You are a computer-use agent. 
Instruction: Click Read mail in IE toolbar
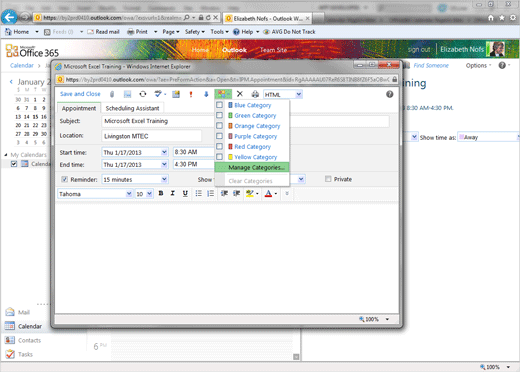(103, 32)
